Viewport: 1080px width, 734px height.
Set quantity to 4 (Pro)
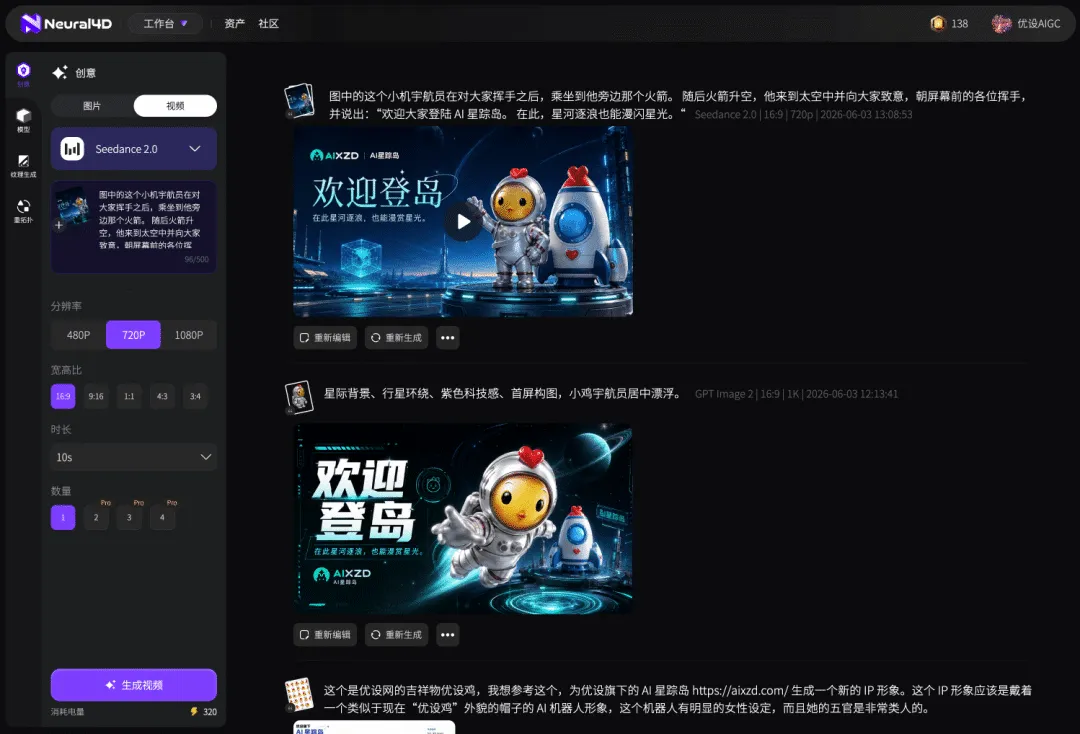tap(162, 517)
